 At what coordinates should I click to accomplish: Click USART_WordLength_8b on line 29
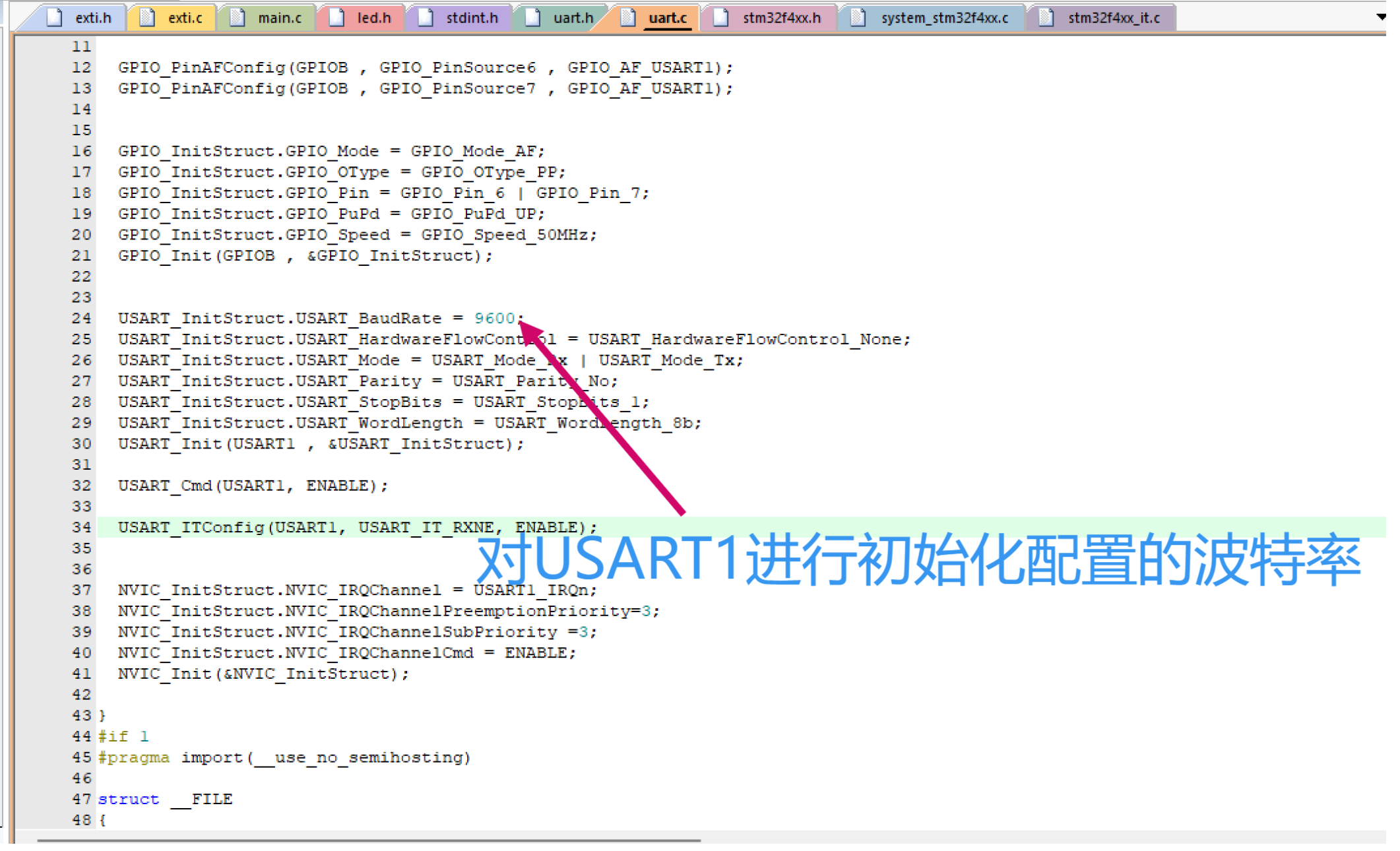(x=593, y=423)
